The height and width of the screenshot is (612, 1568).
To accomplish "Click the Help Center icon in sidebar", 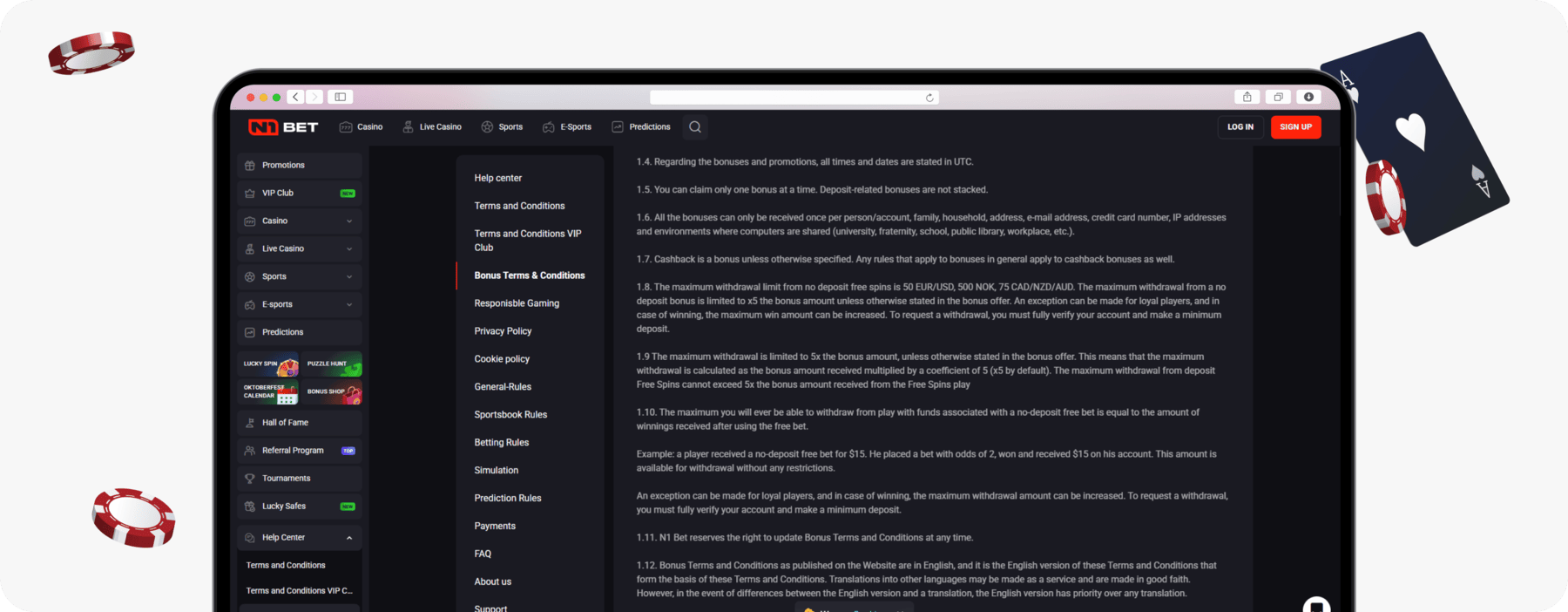I will (x=250, y=538).
